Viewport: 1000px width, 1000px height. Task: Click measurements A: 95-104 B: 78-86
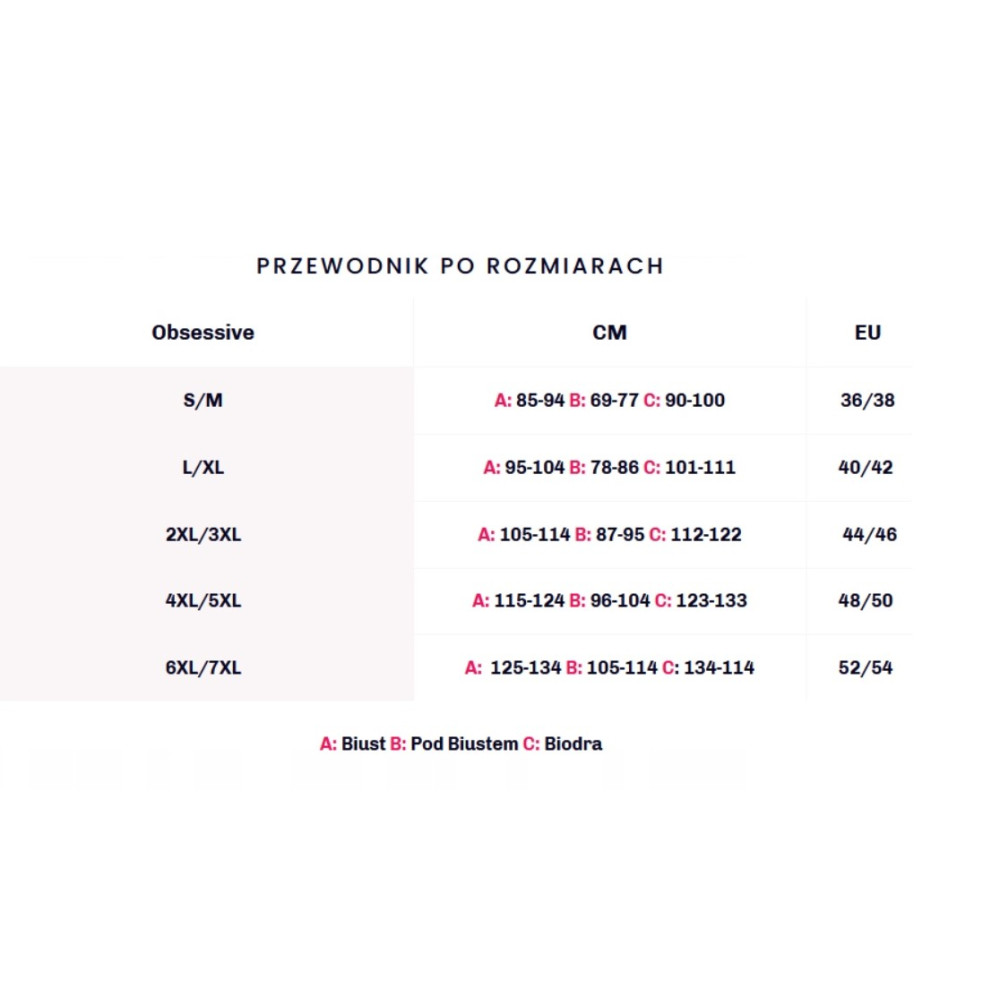(x=610, y=467)
